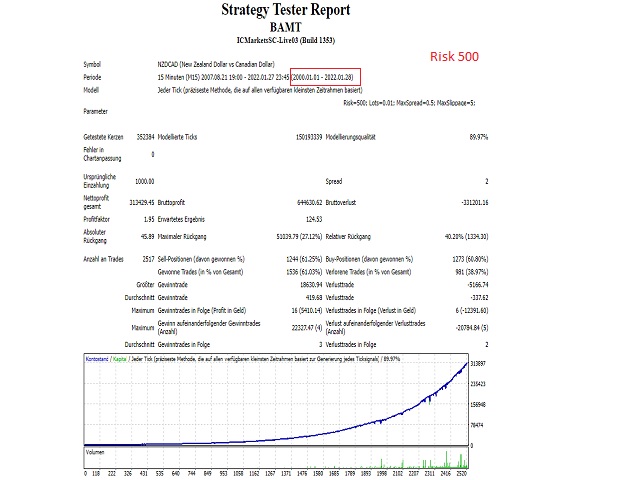640x480 pixels.
Task: Click the Modellierungsqualität value 89.97%
Action: click(x=479, y=137)
